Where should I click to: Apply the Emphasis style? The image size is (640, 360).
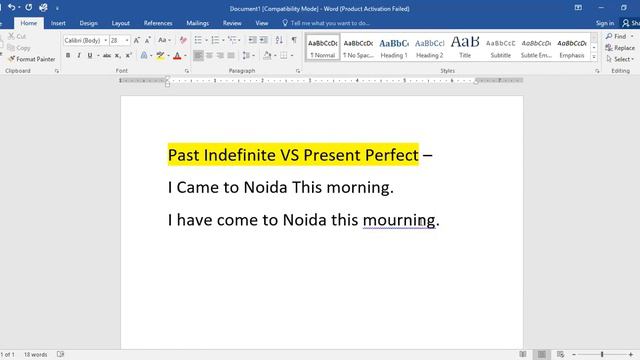572,48
